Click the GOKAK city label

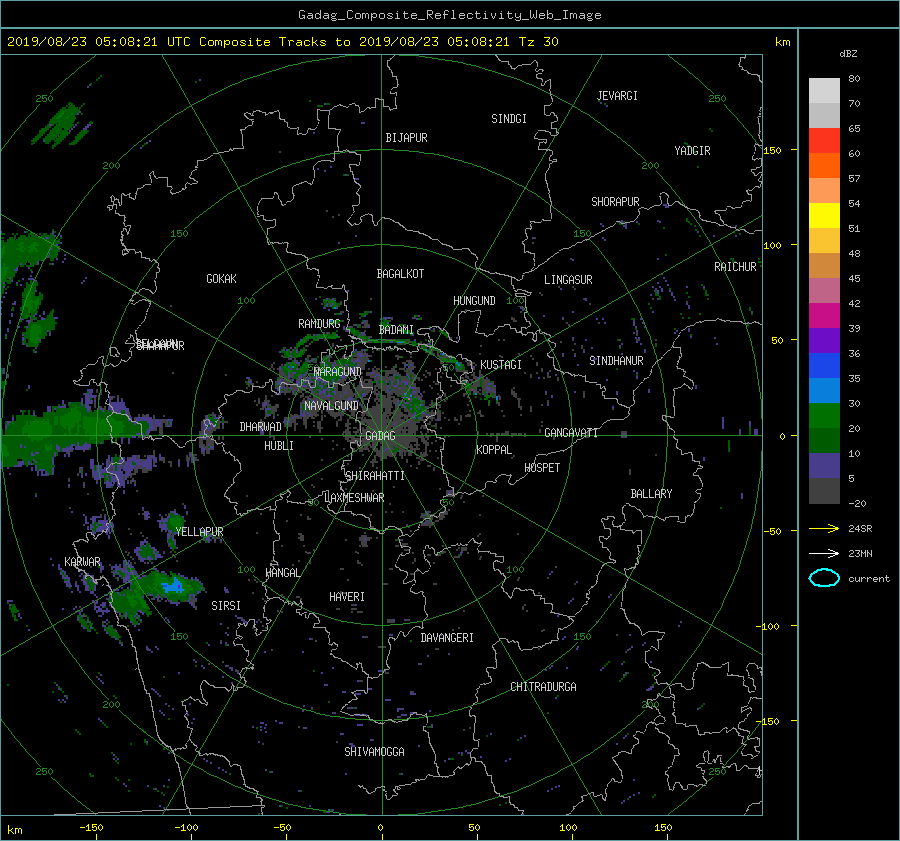[x=221, y=279]
